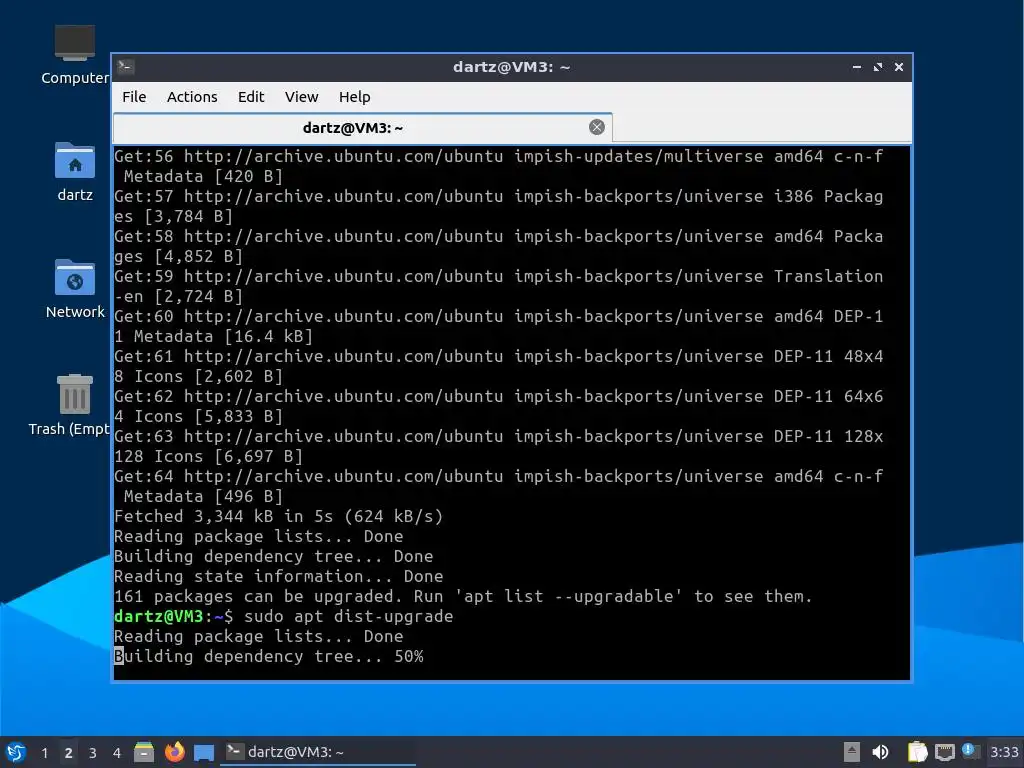Click the 'Fetched 3,344 kB in 5s' line
Image resolution: width=1024 pixels, height=768 pixels.
278,517
